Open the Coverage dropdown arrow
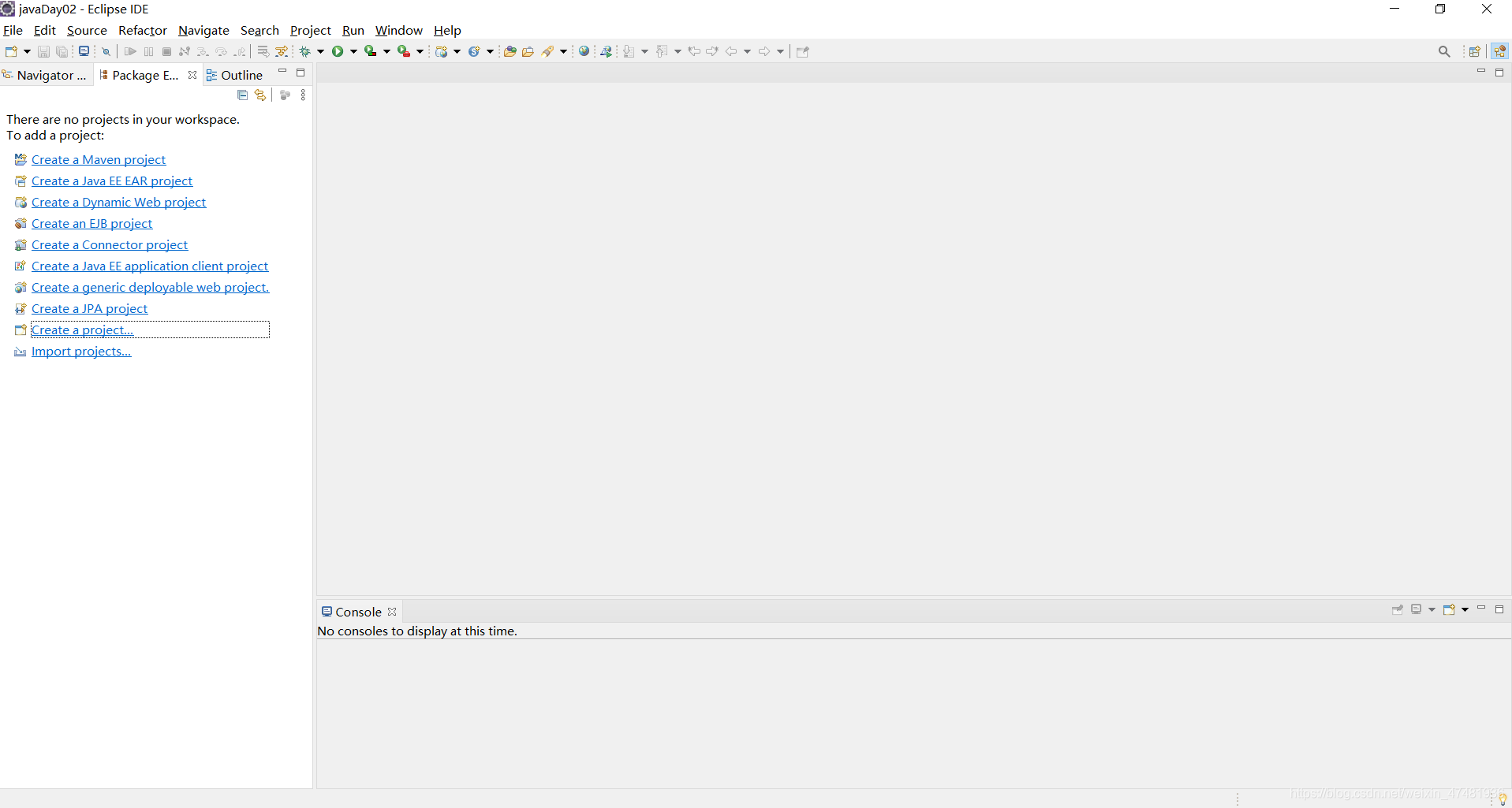Viewport: 1512px width, 808px height. coord(386,52)
